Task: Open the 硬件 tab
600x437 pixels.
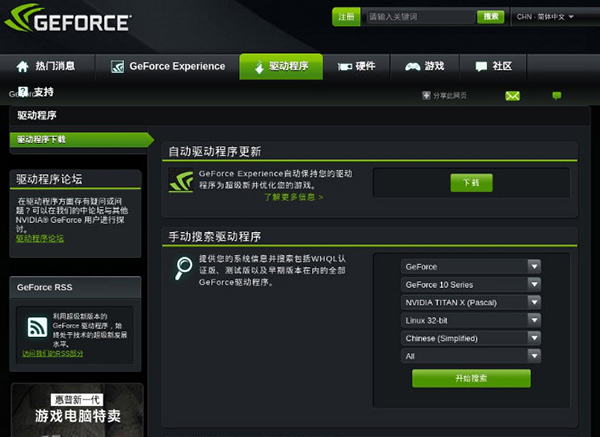Action: pyautogui.click(x=356, y=67)
